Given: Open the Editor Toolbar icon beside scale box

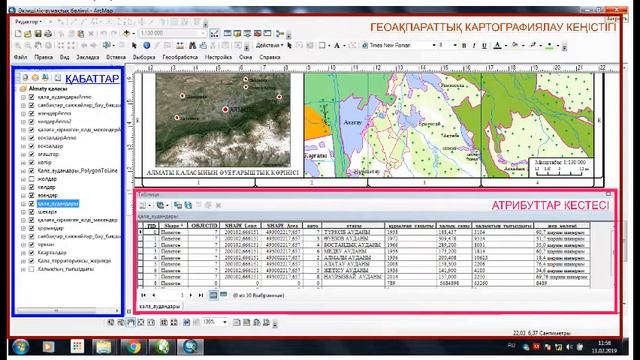Looking at the screenshot, I should click(x=214, y=33).
